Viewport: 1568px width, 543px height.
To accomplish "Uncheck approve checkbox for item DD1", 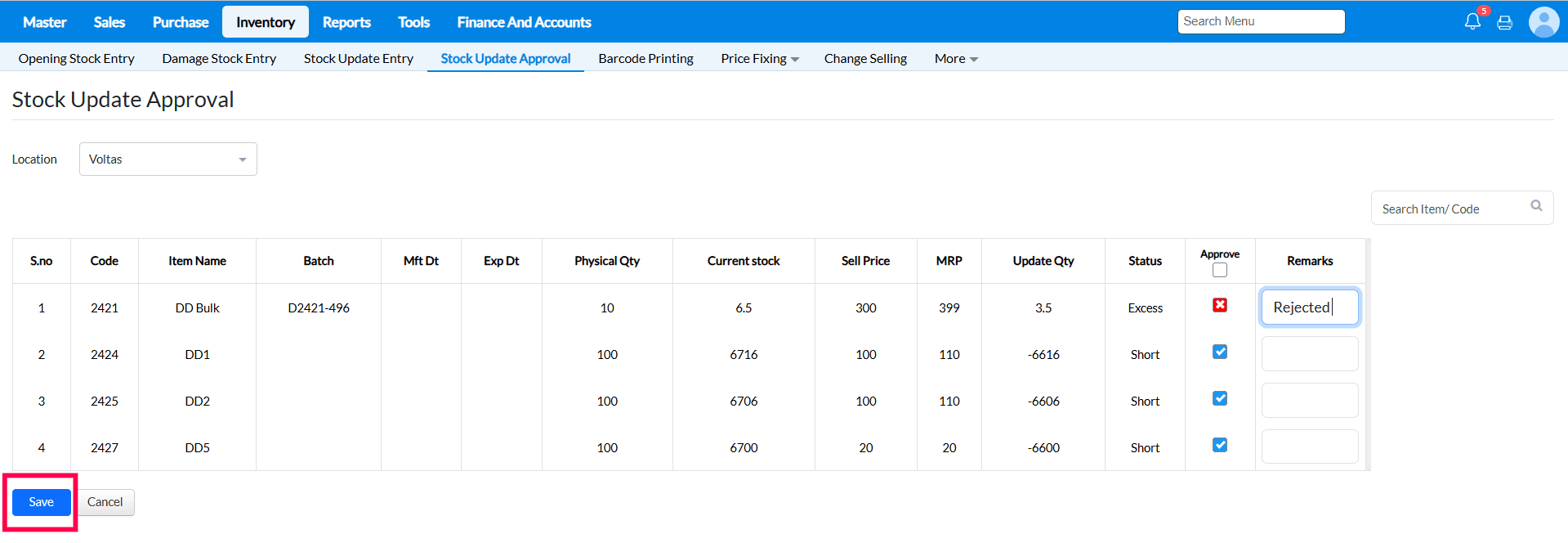I will [x=1220, y=352].
